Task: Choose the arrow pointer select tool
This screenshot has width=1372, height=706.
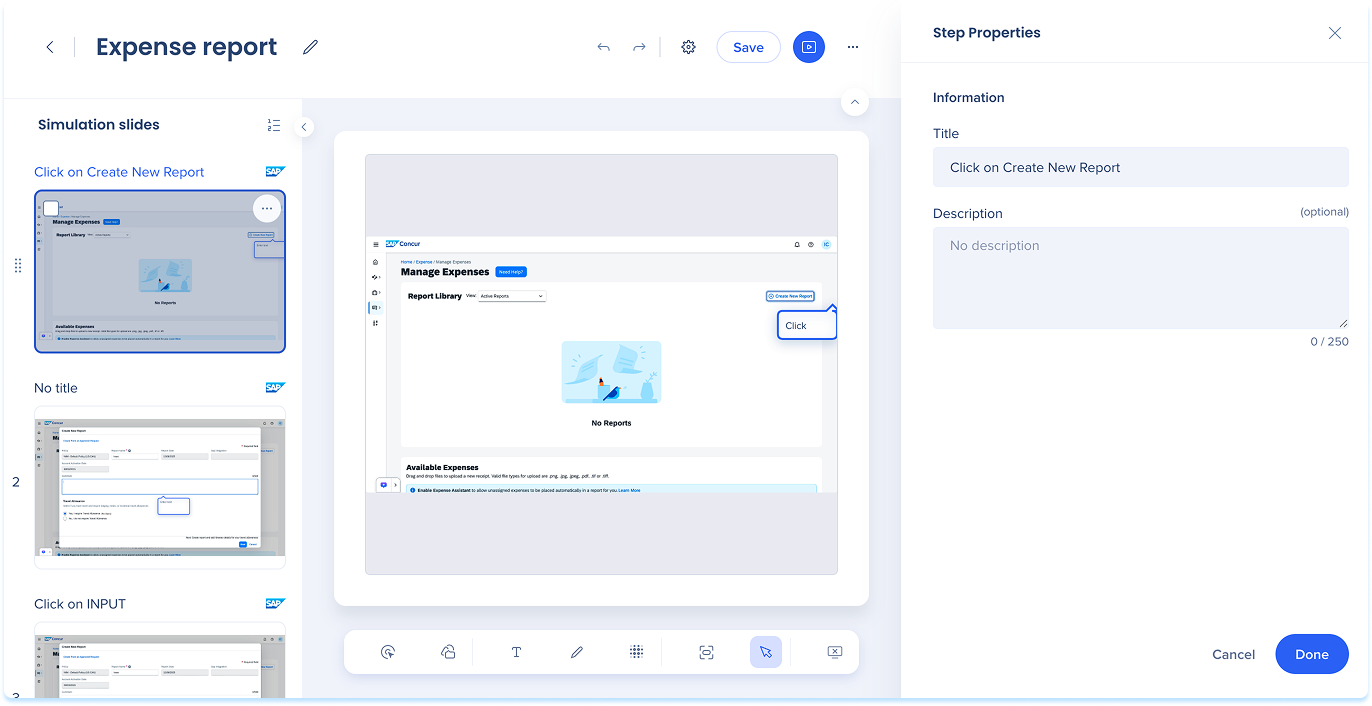Action: point(765,652)
